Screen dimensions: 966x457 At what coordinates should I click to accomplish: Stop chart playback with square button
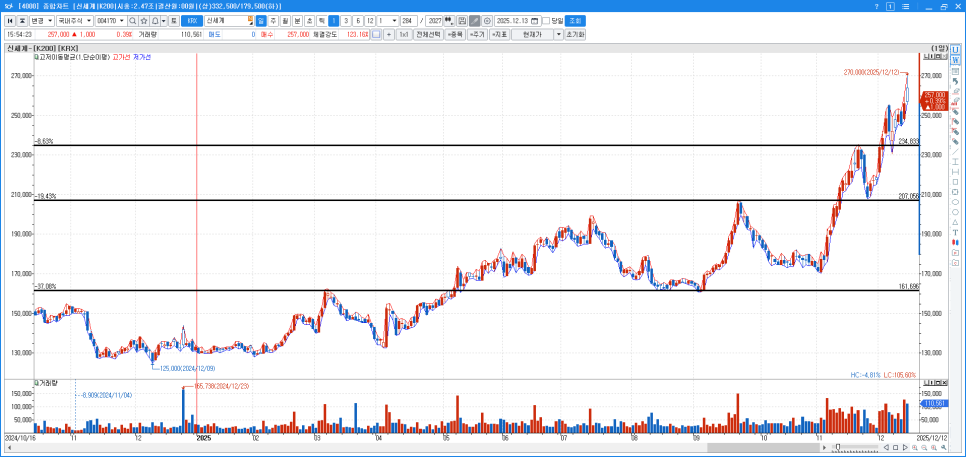coord(896,448)
